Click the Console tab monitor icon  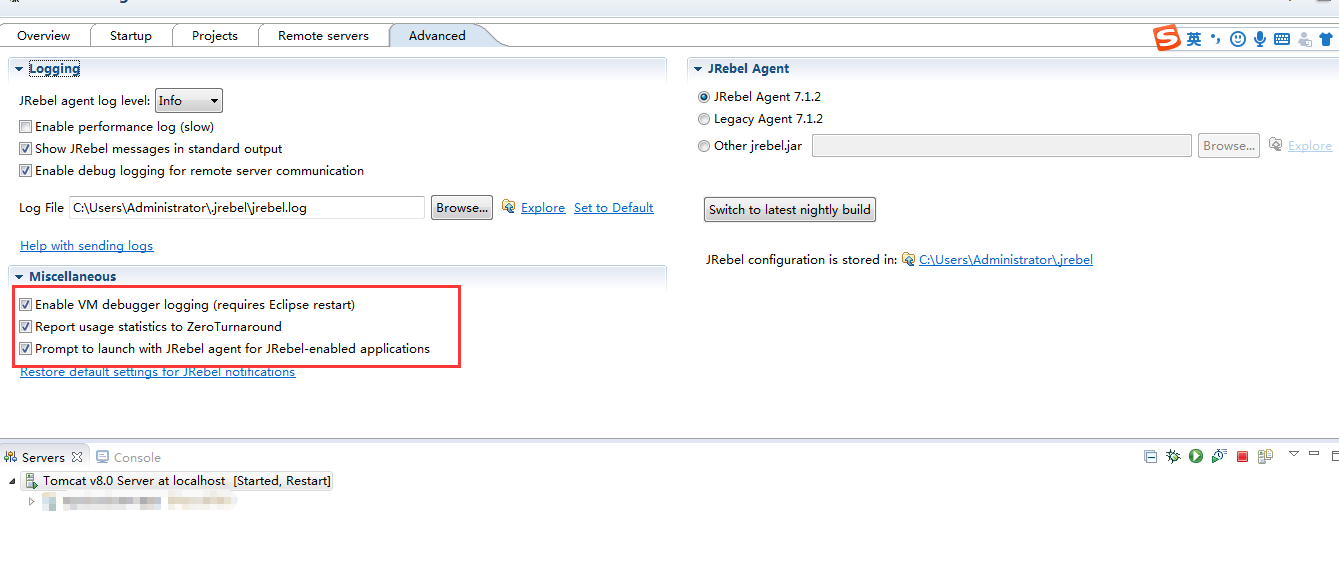coord(103,457)
